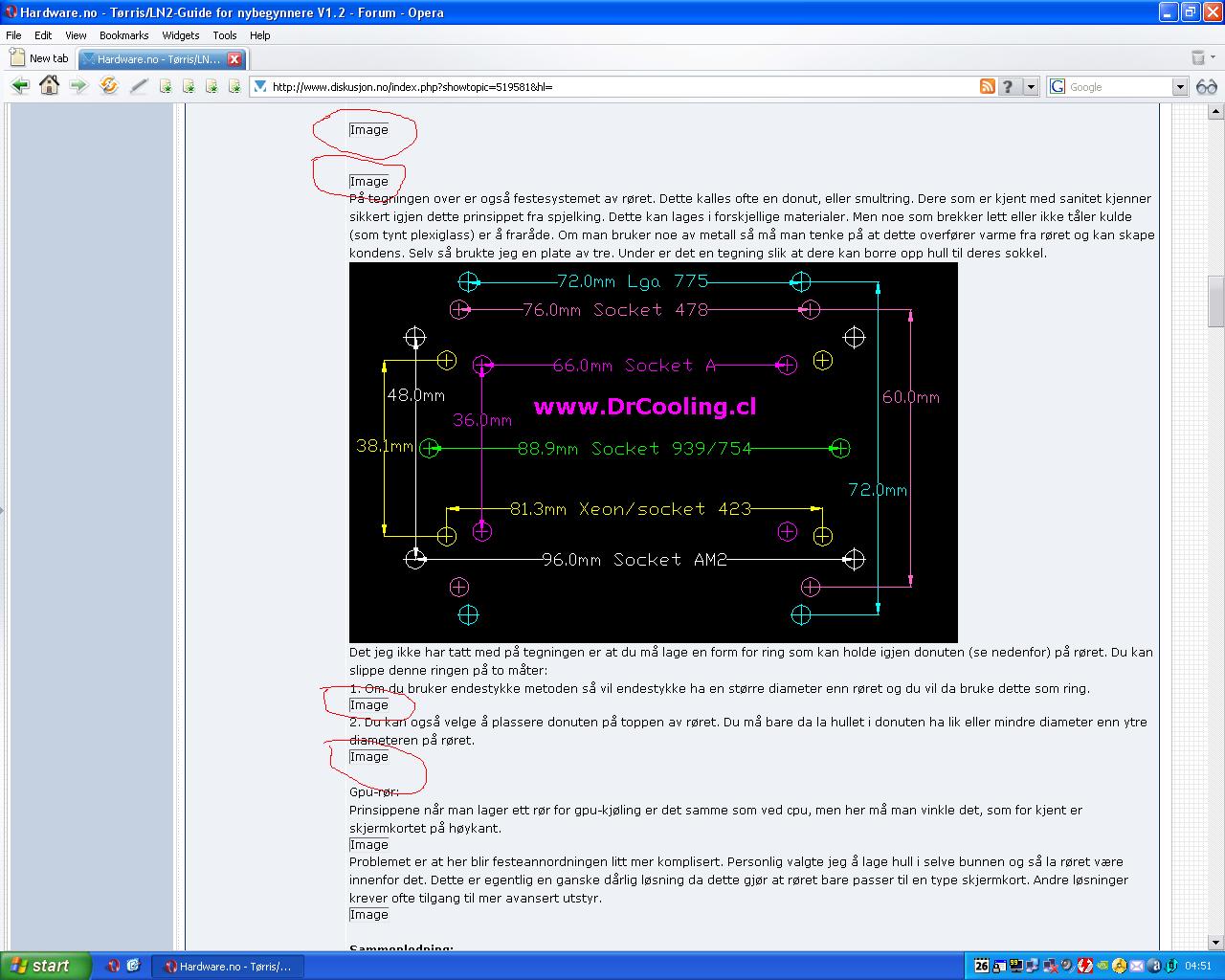Click the DrCooling socket hole diagram image

(x=654, y=452)
